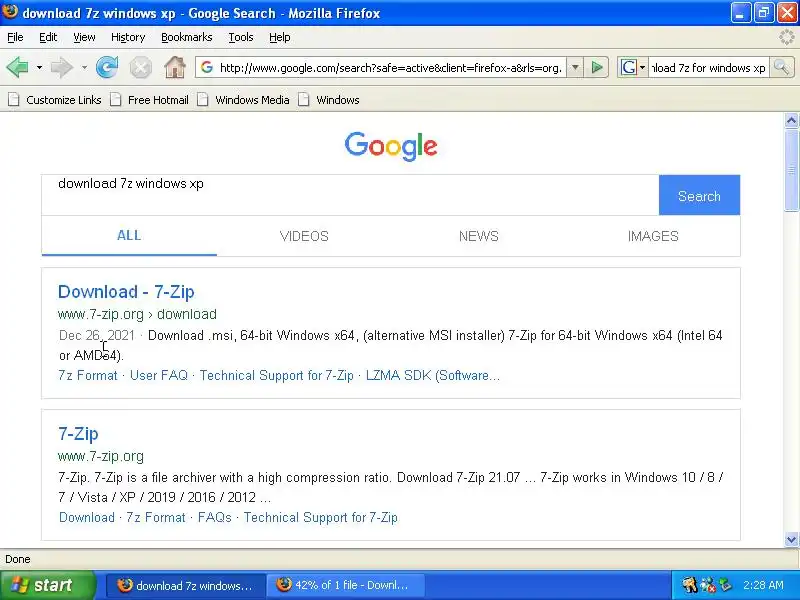
Task: Click the www.7-zip.org › download URL text
Action: 137,314
